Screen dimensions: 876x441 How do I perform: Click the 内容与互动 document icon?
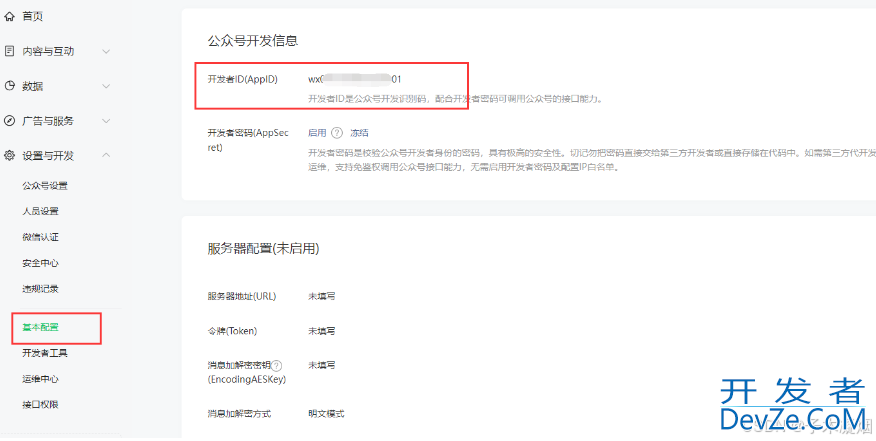point(10,51)
